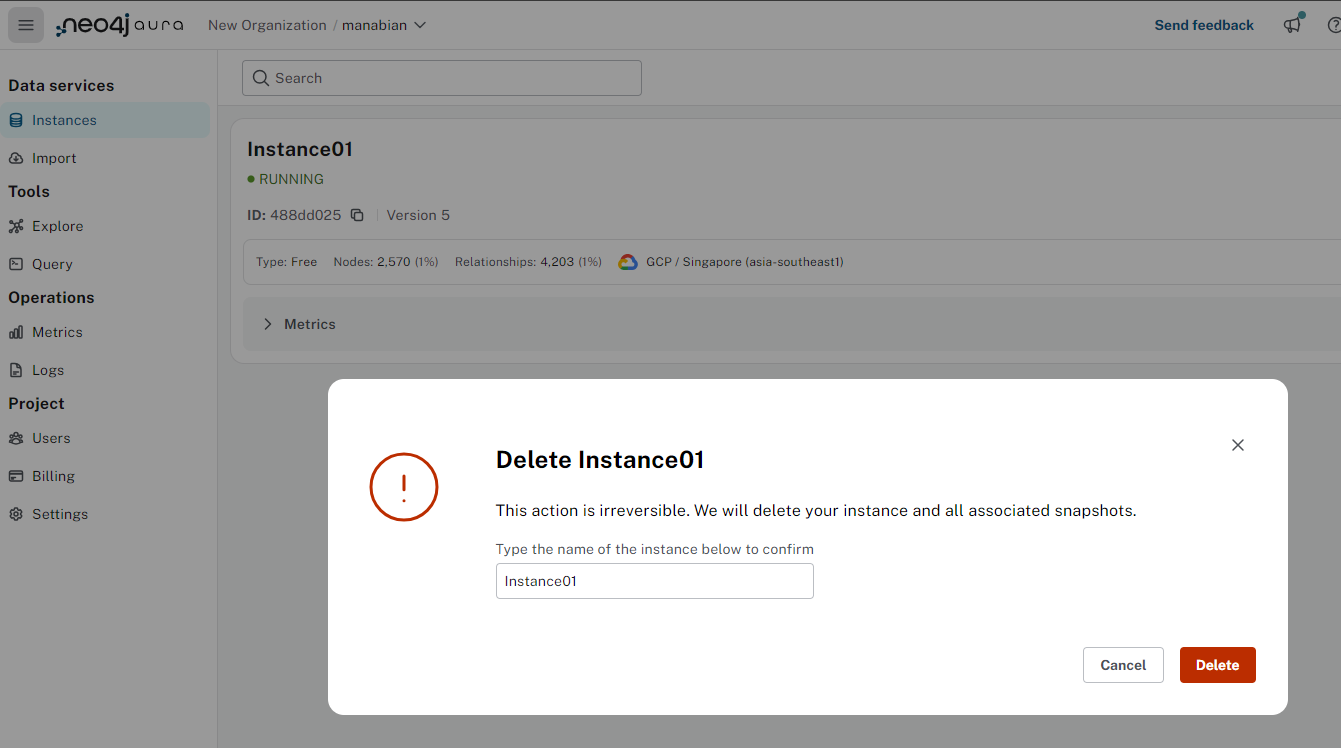Open the announcements megaphone icon

pos(1294,24)
